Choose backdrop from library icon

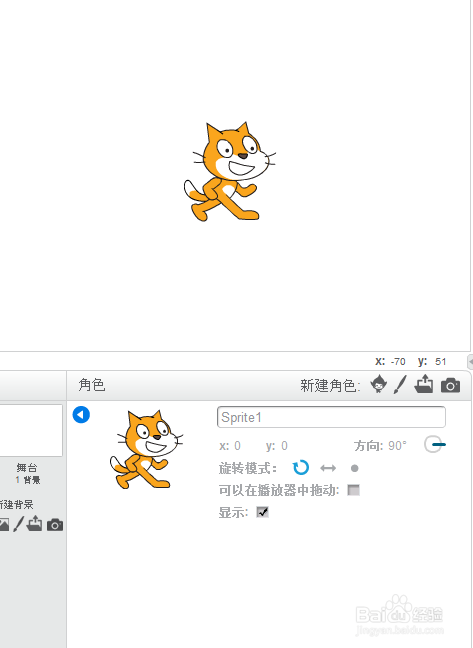pos(4,524)
